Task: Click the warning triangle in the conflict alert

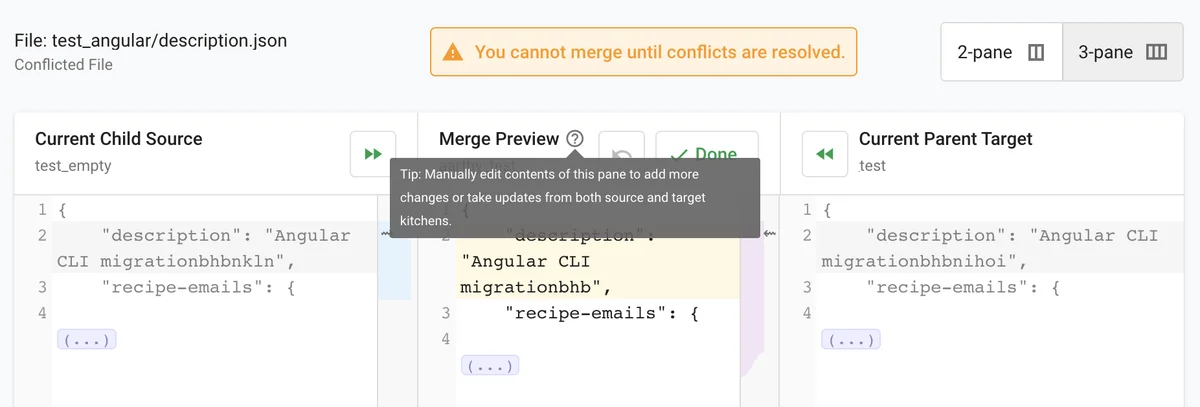Action: (453, 51)
